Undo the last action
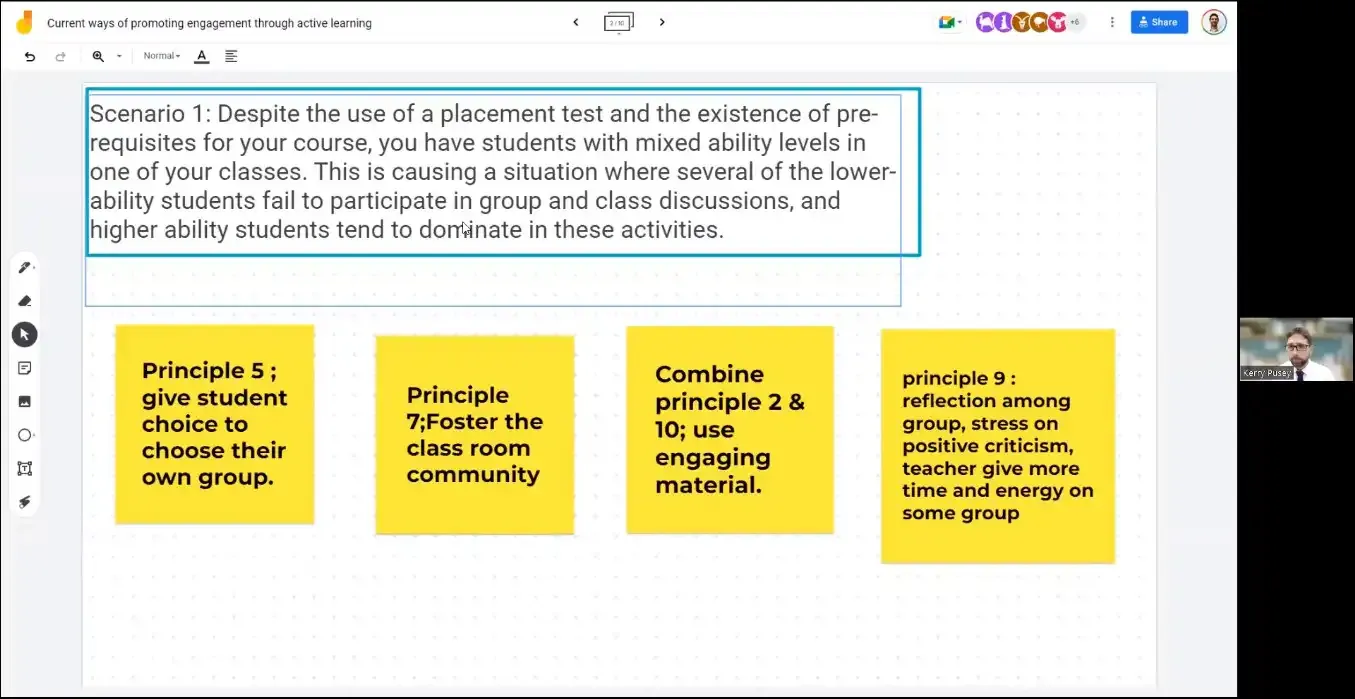Viewport: 1355px width, 699px height. tap(30, 56)
